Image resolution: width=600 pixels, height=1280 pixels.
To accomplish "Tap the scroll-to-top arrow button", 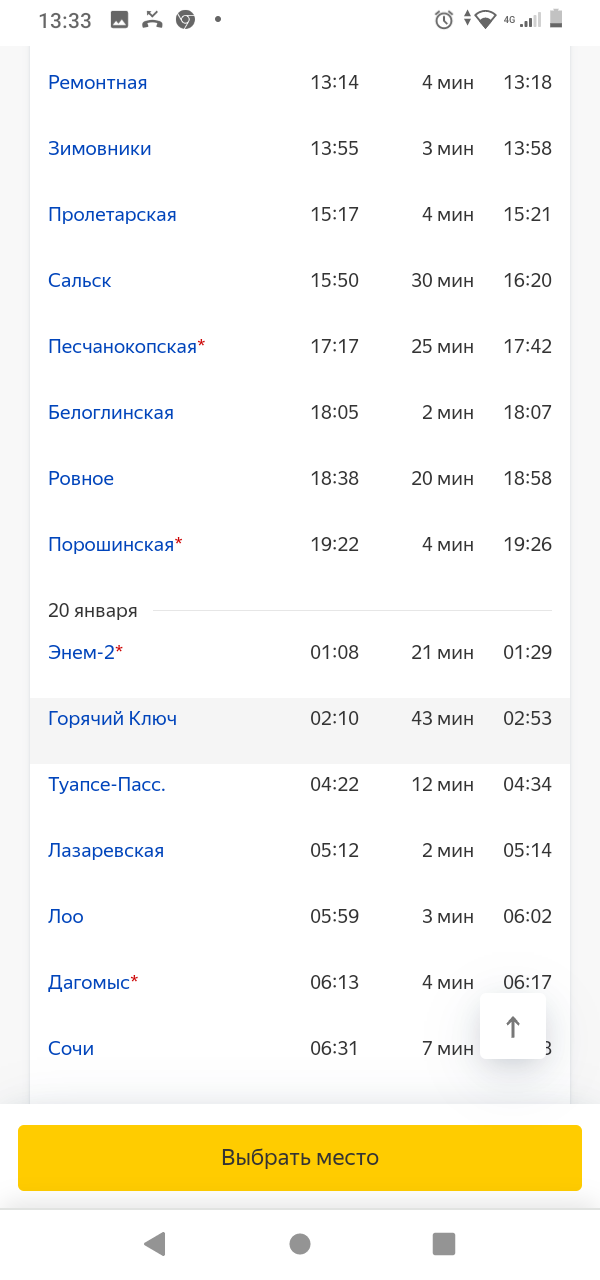I will click(x=513, y=1026).
